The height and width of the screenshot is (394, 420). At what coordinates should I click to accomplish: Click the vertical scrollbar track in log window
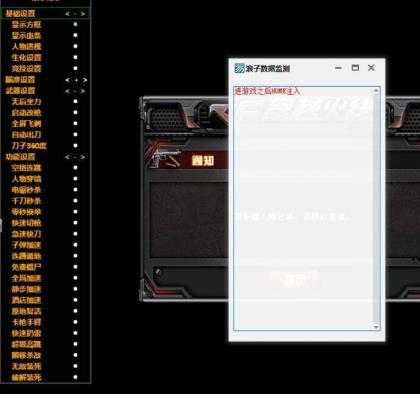pyautogui.click(x=376, y=209)
